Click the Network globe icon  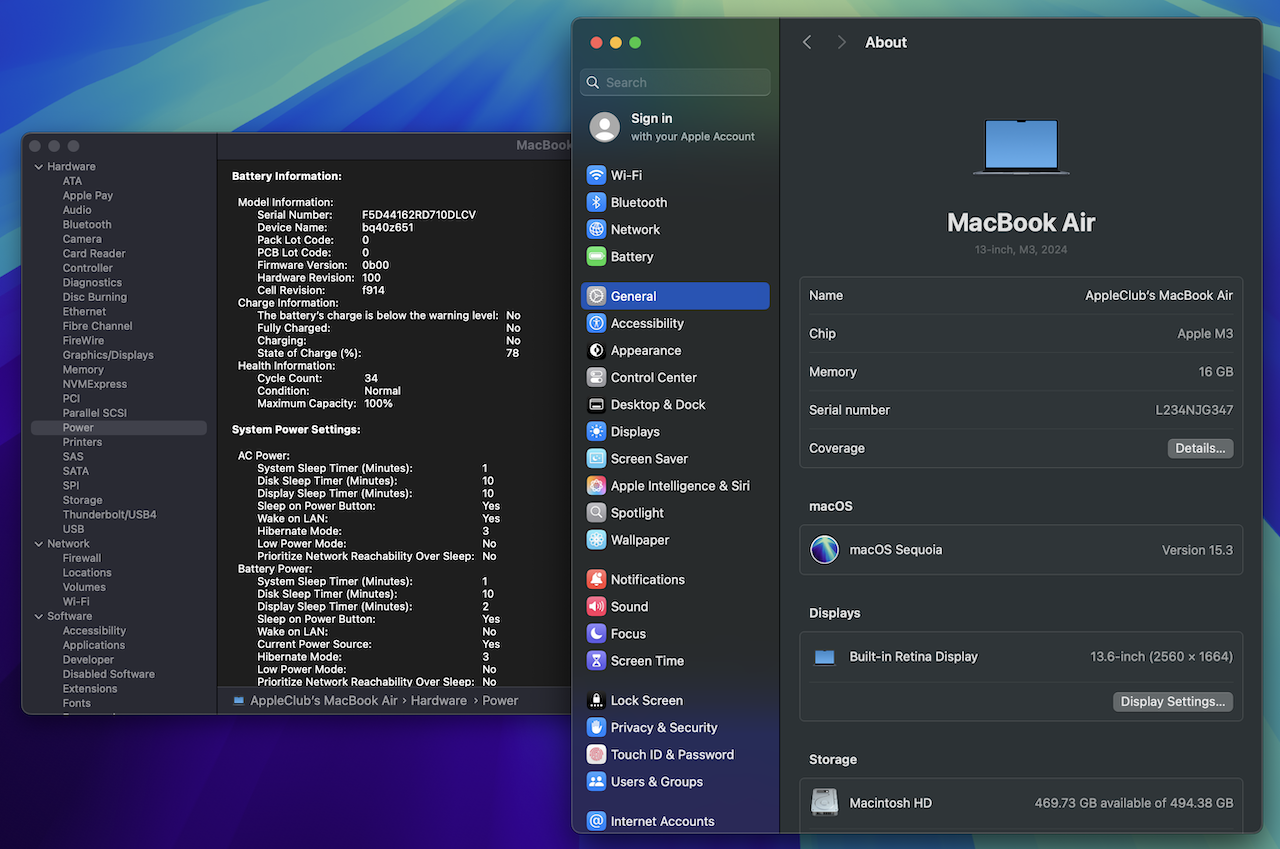click(596, 229)
